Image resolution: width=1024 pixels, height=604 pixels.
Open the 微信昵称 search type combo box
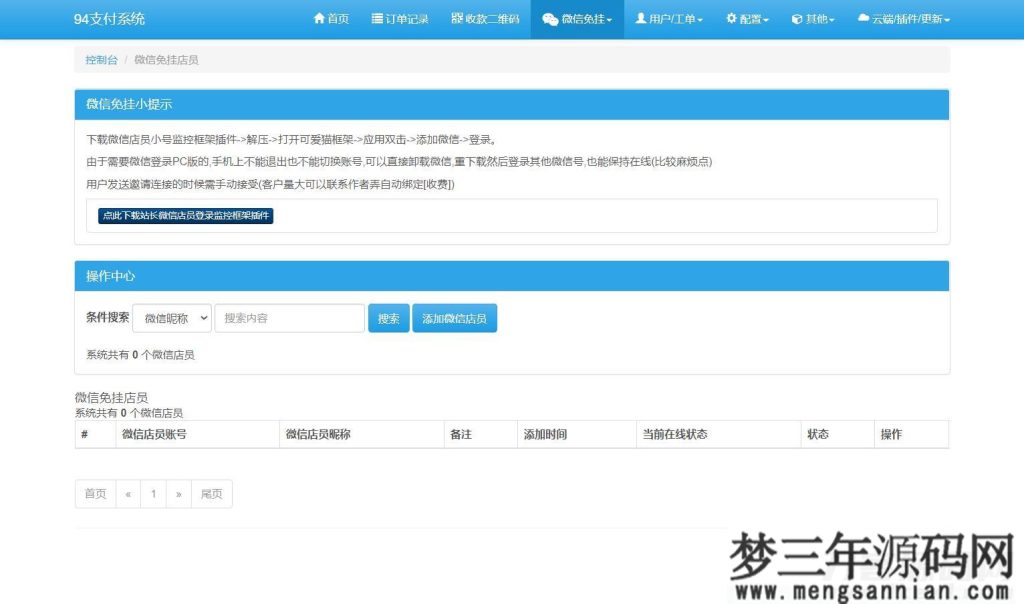tap(172, 317)
